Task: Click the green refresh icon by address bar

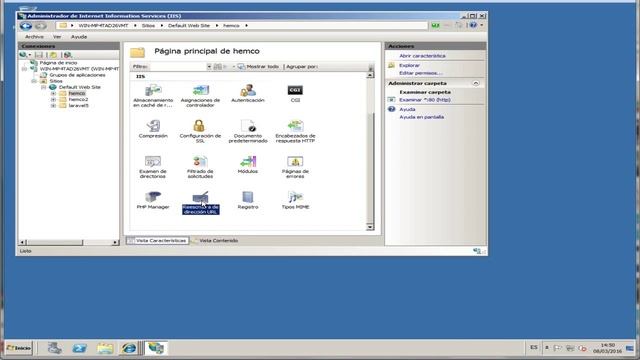Action: pos(436,25)
